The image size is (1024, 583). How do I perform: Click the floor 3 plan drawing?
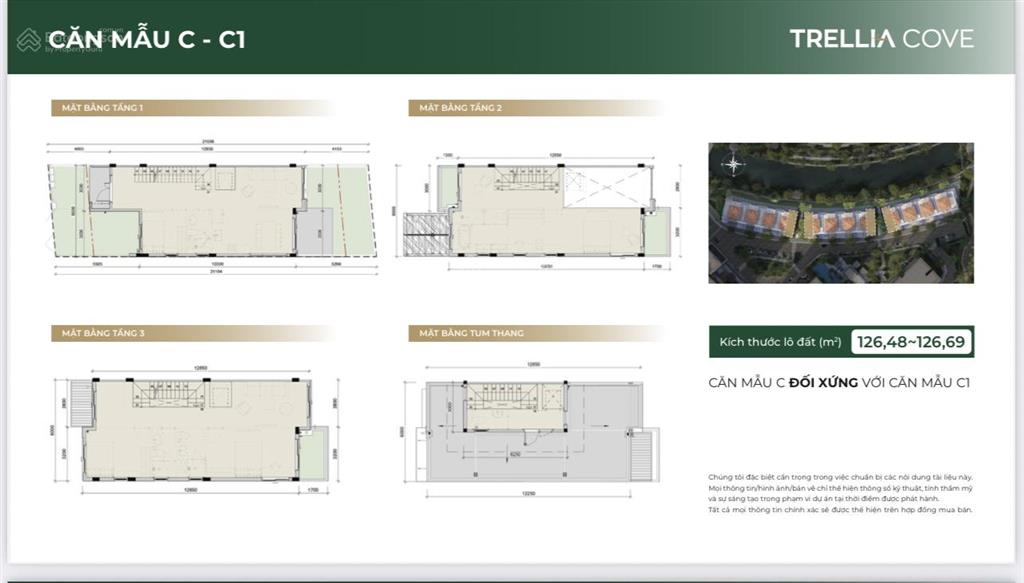195,430
